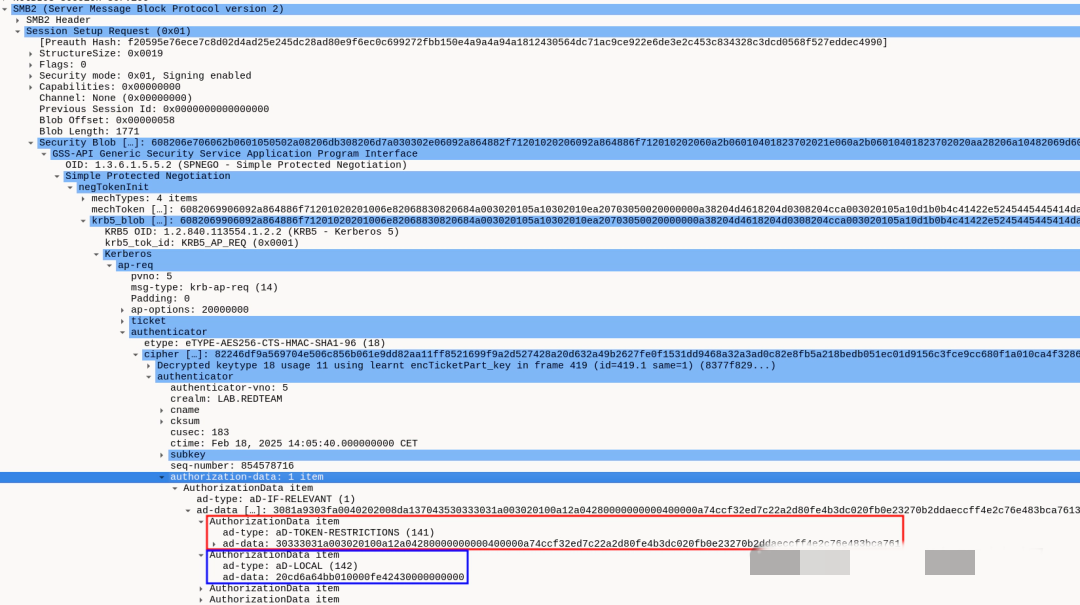Select ad-data: 20cd6a64bb010000fe42430000000000
This screenshot has width=1080, height=605.
(343, 577)
